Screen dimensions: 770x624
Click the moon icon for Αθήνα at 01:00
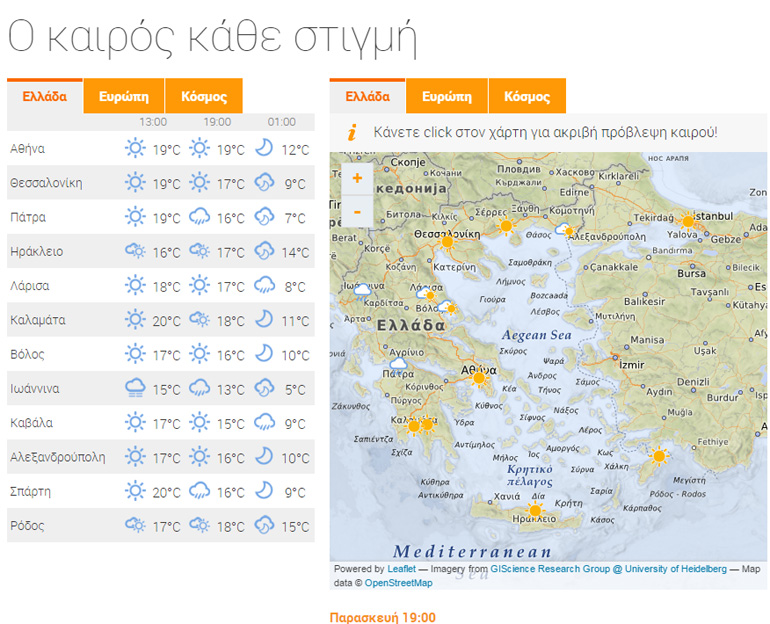(x=264, y=149)
